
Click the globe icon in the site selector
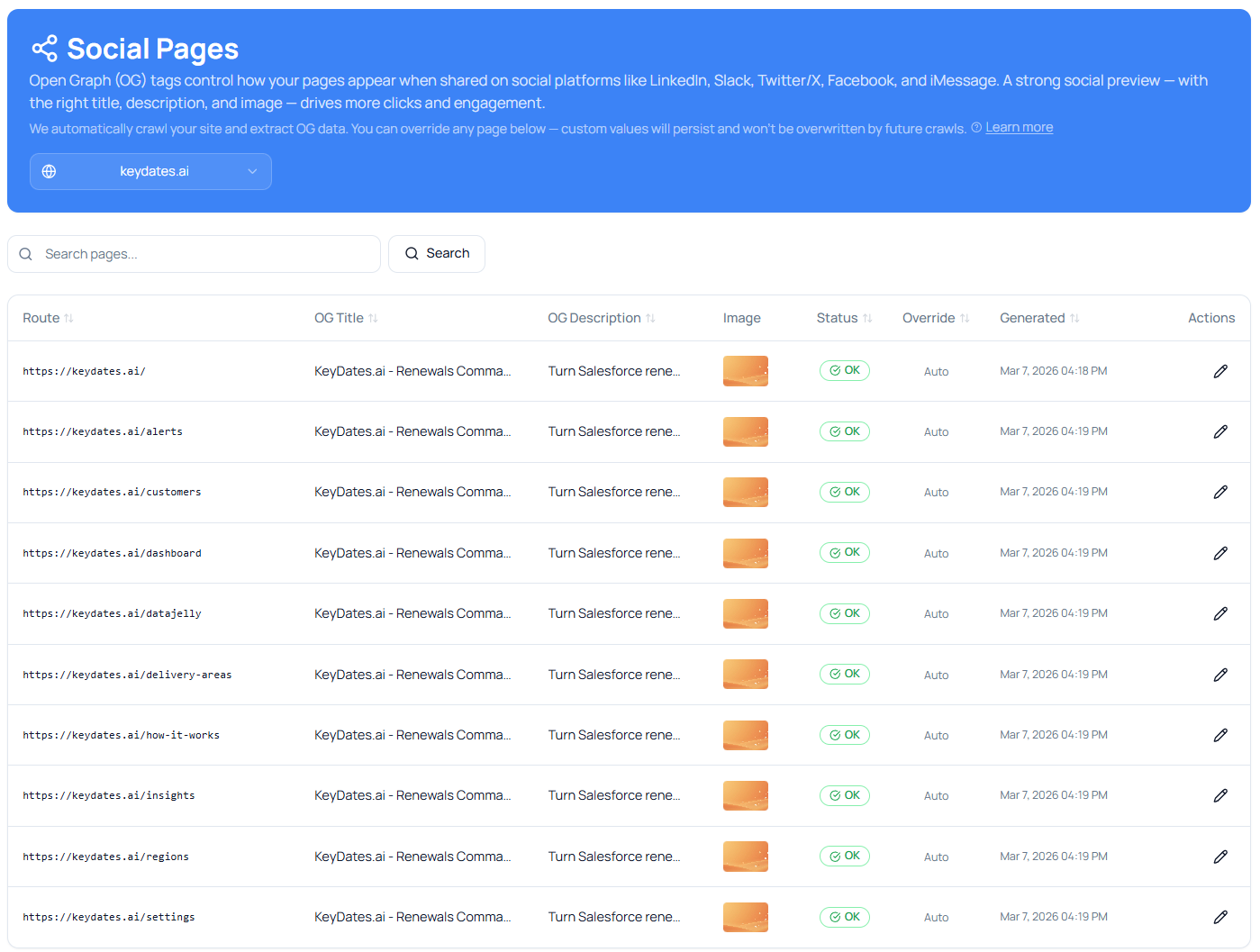(x=50, y=171)
